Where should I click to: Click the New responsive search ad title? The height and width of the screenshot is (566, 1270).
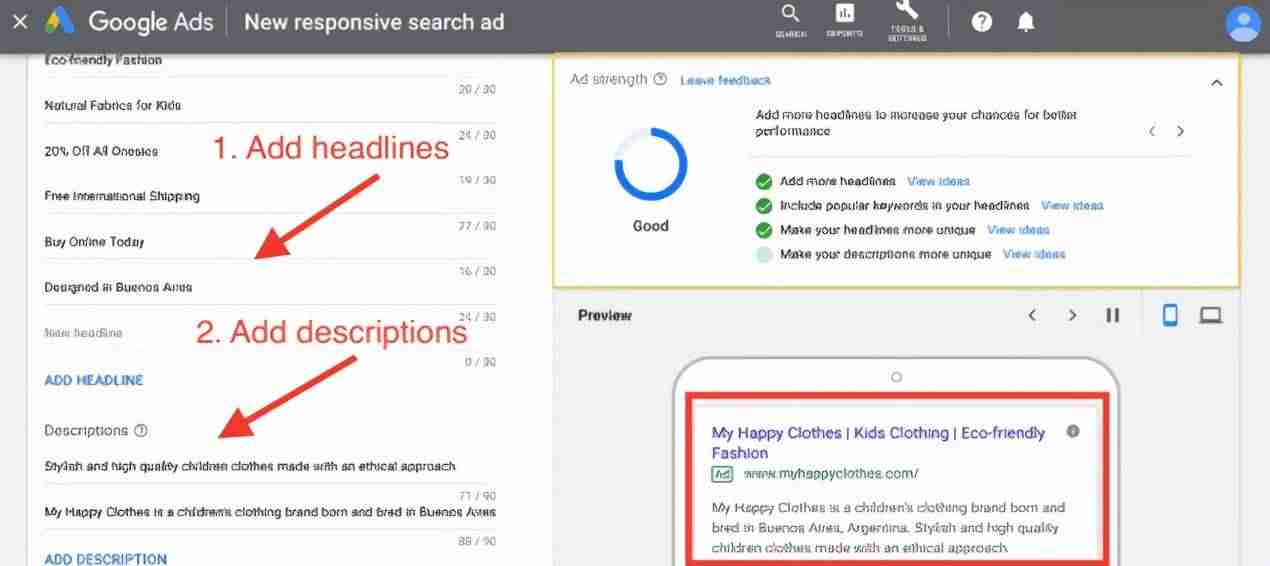374,21
